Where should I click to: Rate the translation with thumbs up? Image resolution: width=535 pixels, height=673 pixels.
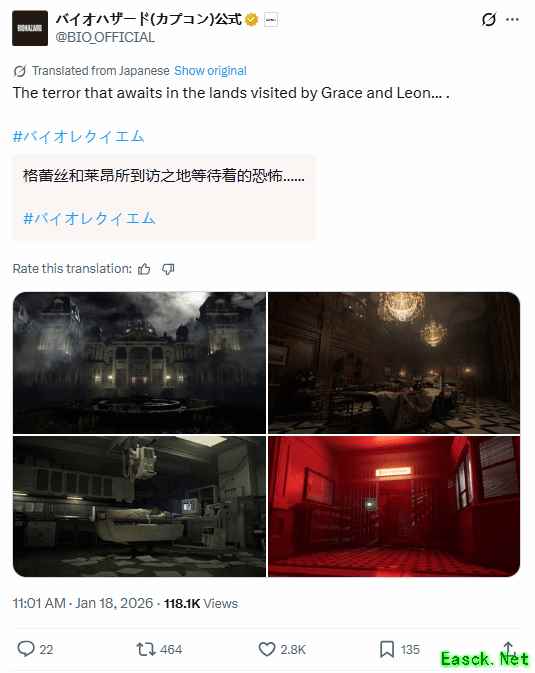pyautogui.click(x=144, y=269)
